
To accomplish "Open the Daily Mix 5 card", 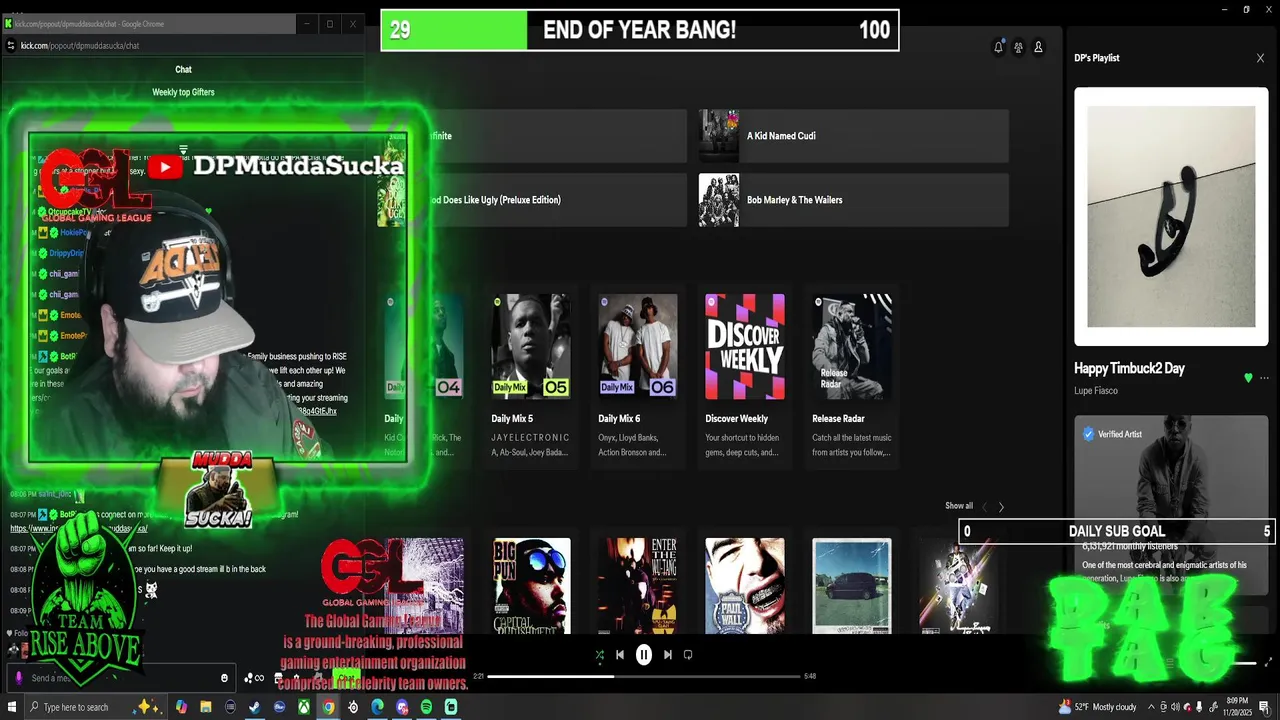I will pos(531,378).
